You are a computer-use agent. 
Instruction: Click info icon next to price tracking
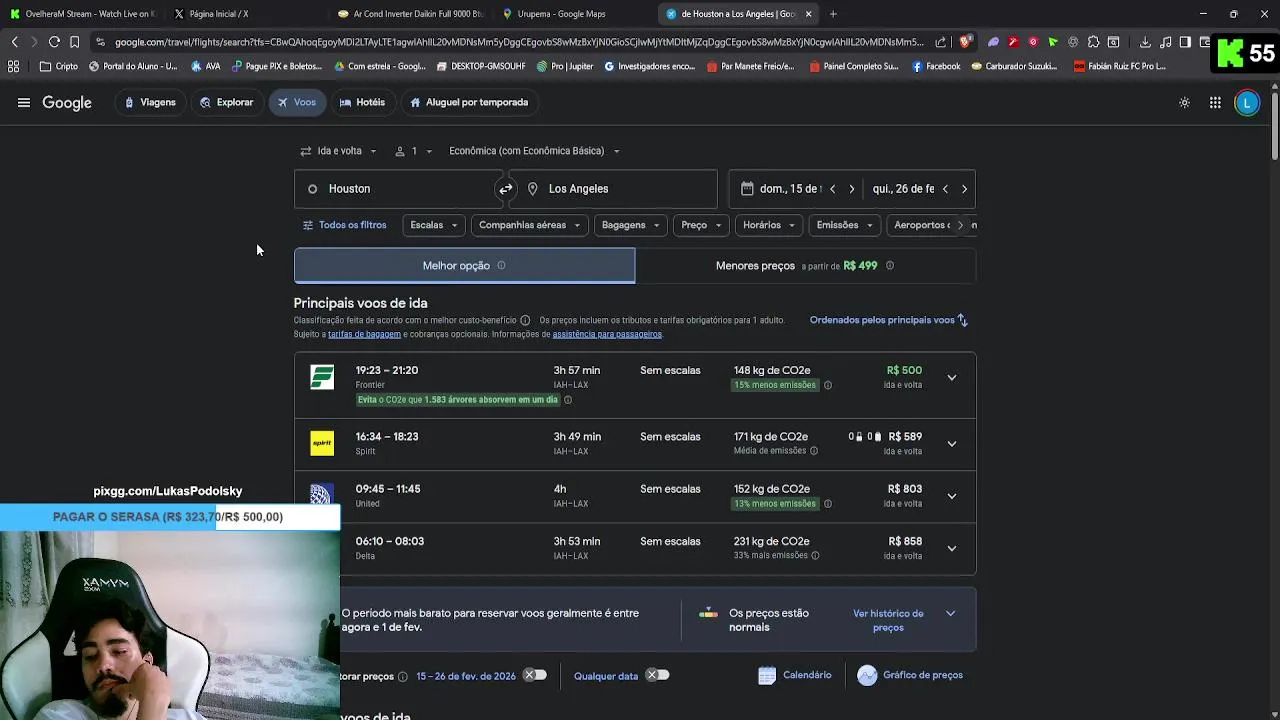(x=403, y=677)
